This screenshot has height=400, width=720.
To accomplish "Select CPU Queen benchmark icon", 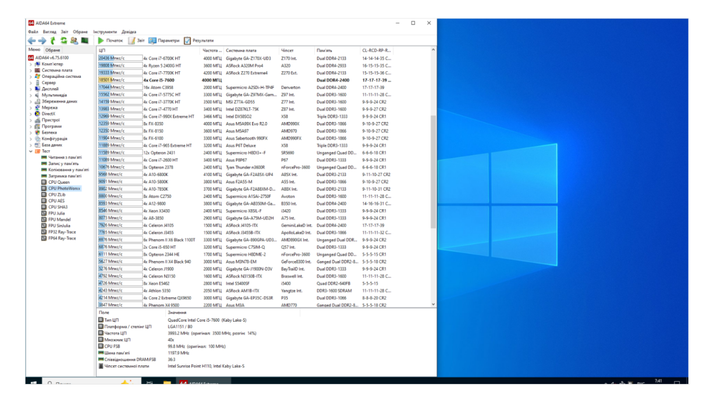I will [x=44, y=182].
